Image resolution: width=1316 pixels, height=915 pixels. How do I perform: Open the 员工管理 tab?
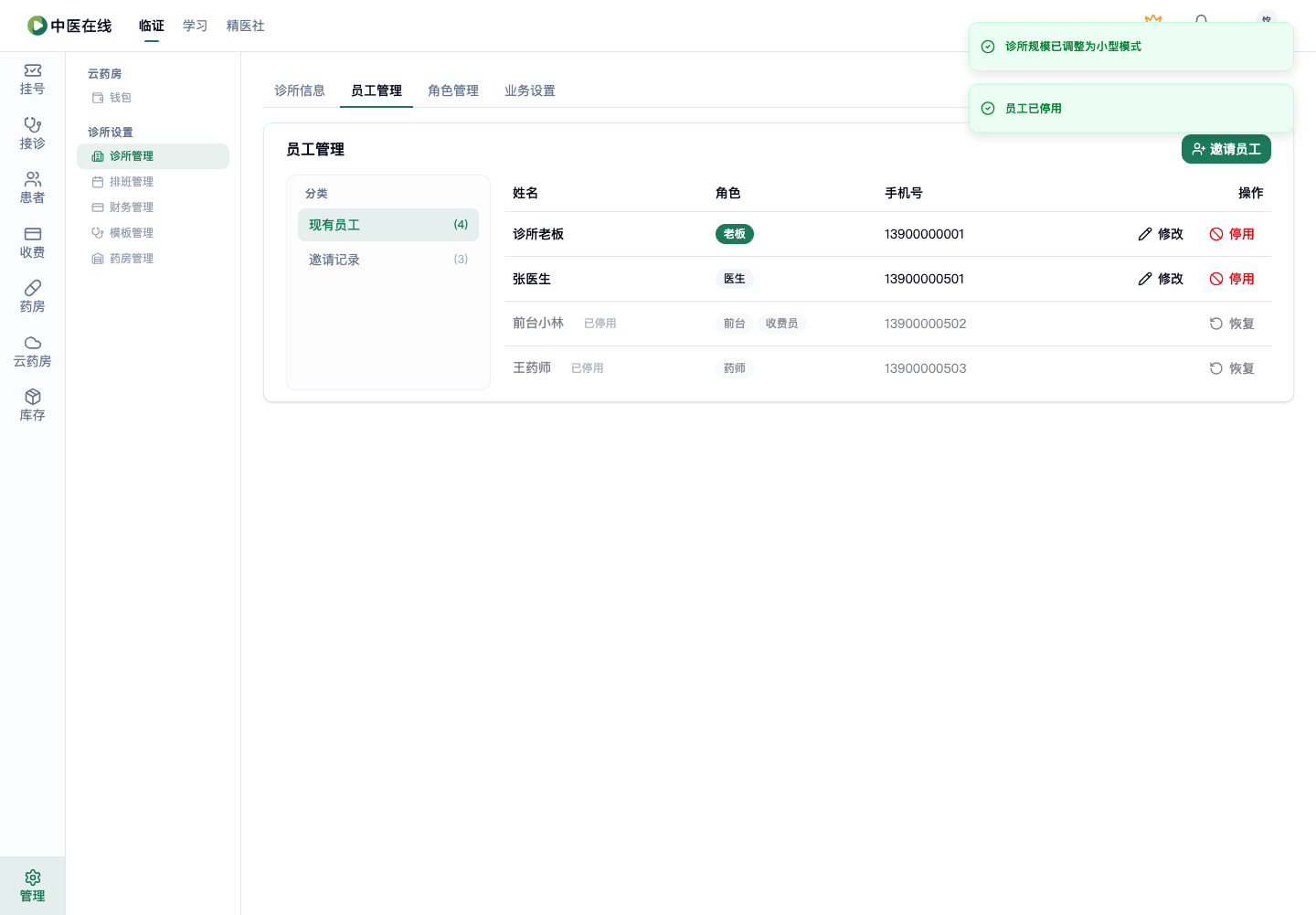coord(377,90)
